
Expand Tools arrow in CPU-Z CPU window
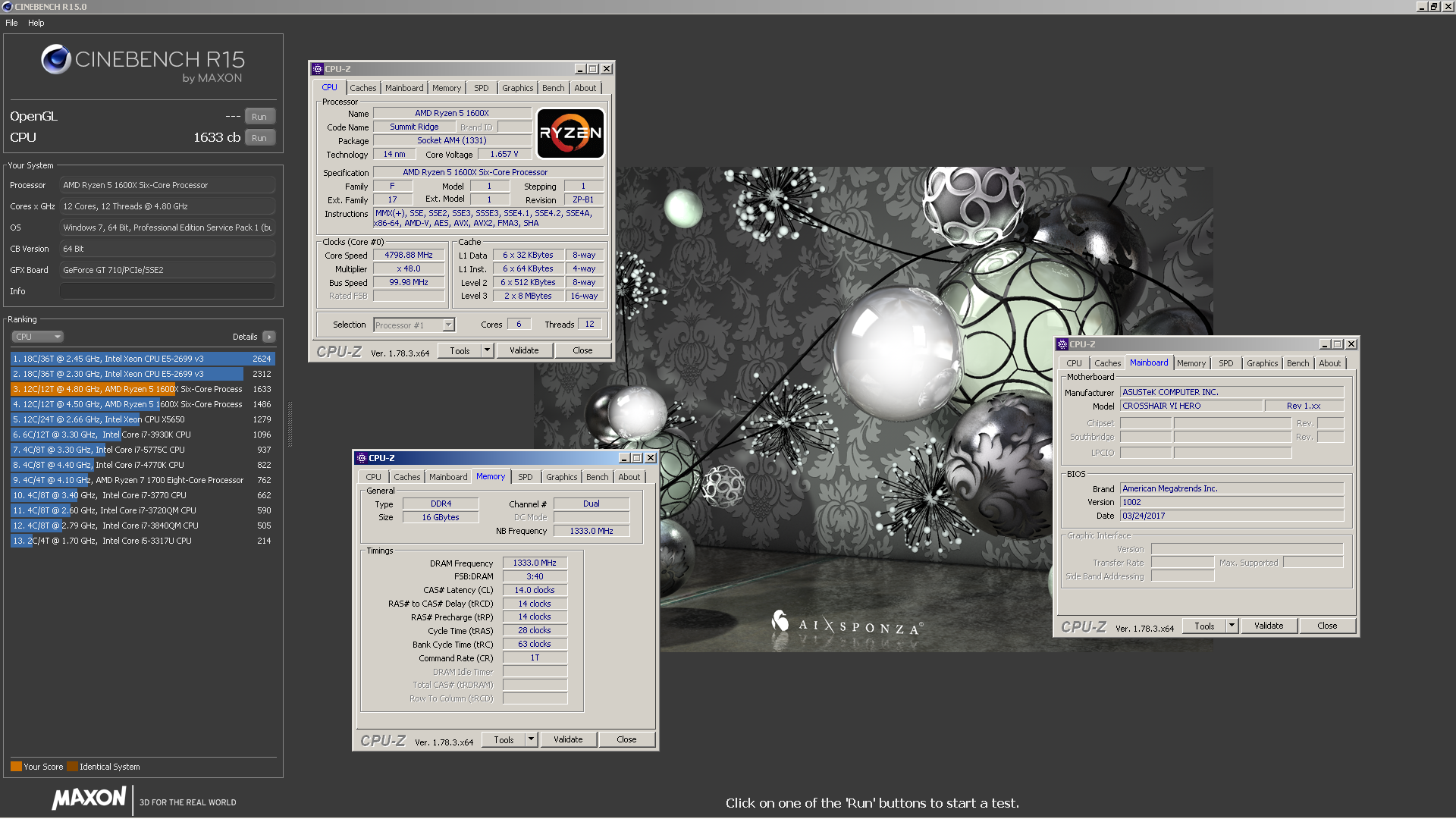coord(487,350)
